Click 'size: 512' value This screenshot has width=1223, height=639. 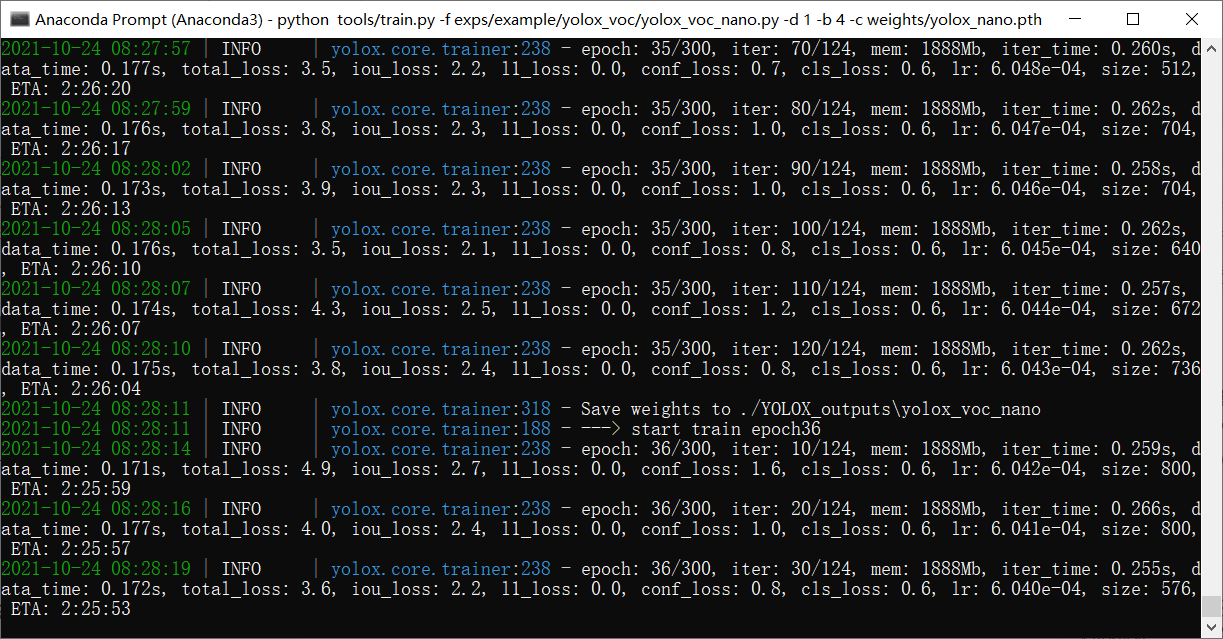click(1146, 69)
